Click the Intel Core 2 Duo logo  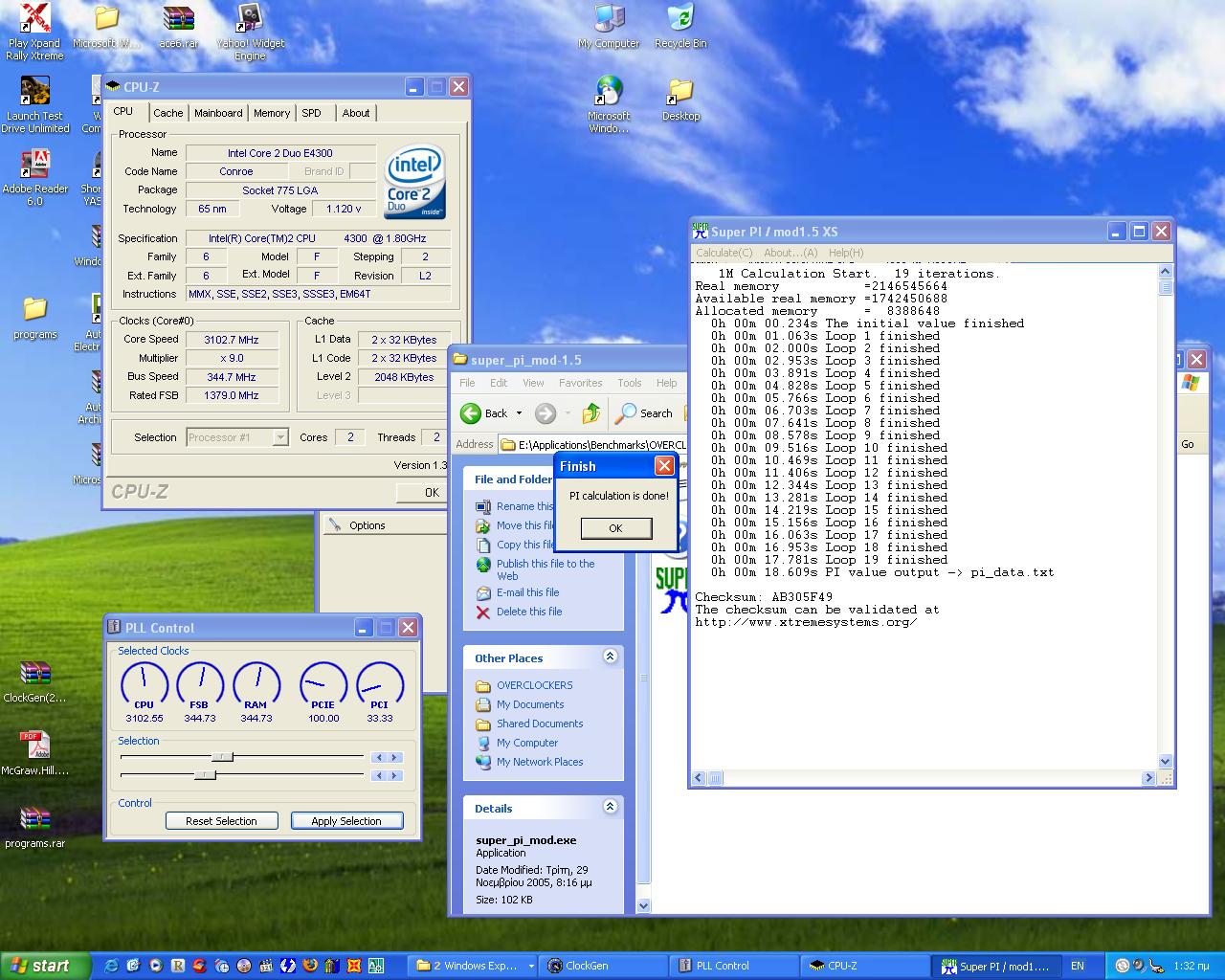point(415,182)
